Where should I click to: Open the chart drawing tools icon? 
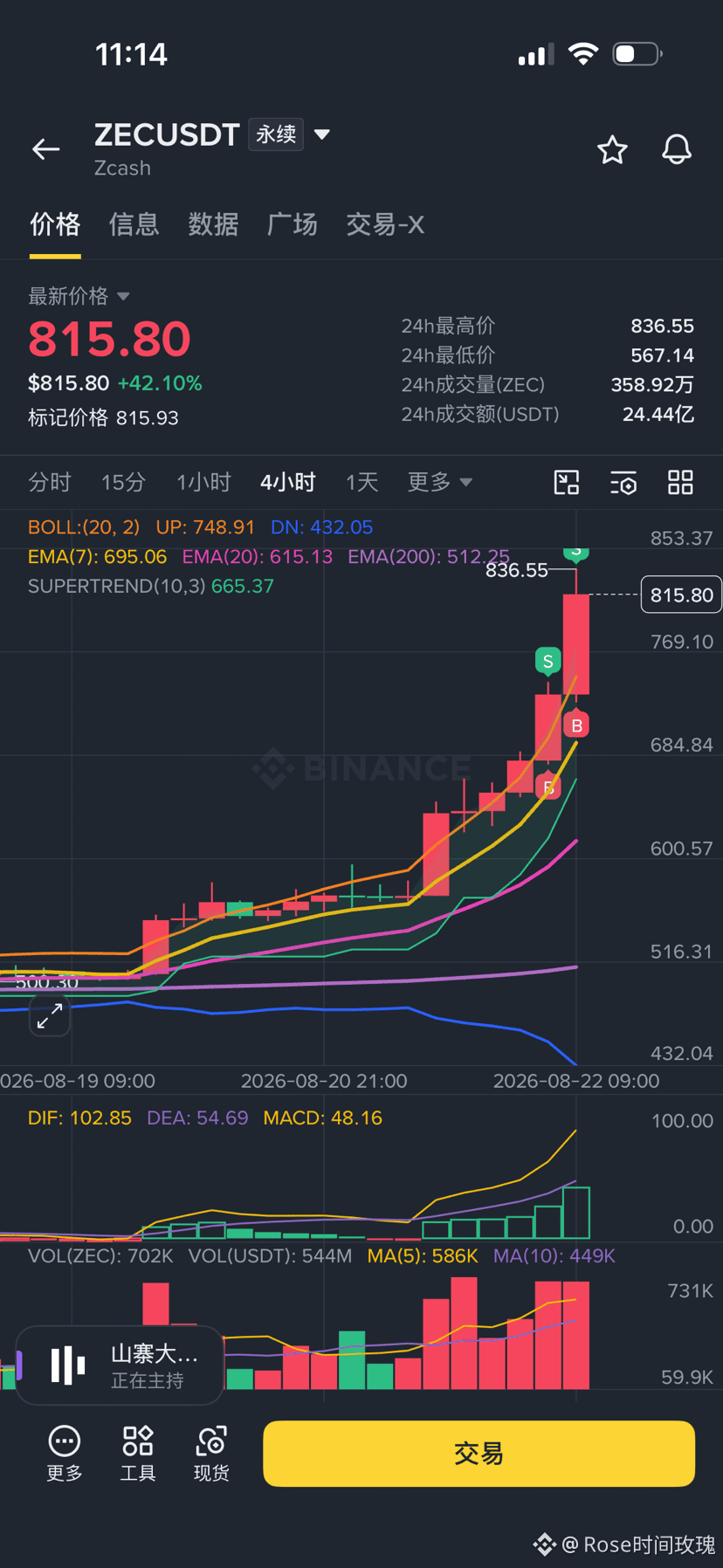567,482
